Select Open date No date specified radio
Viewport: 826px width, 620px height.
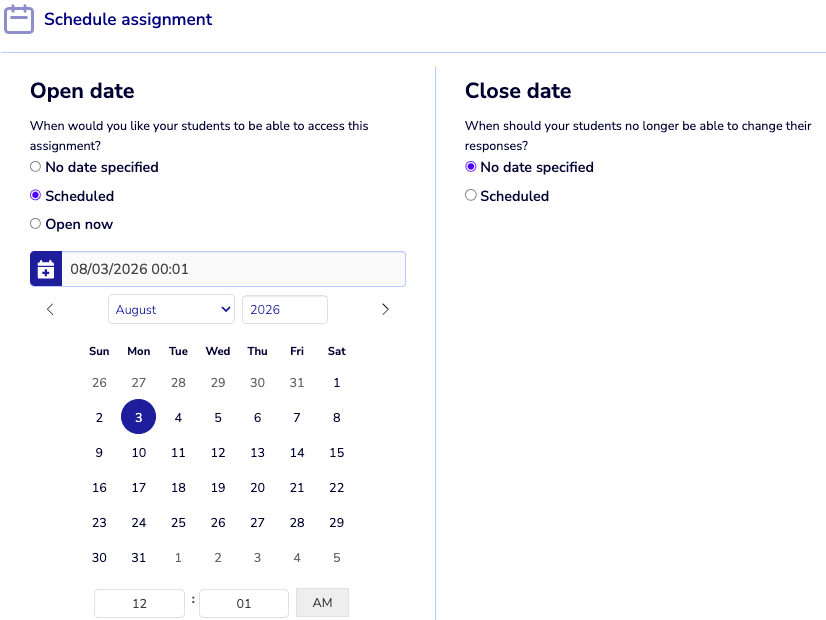click(35, 167)
